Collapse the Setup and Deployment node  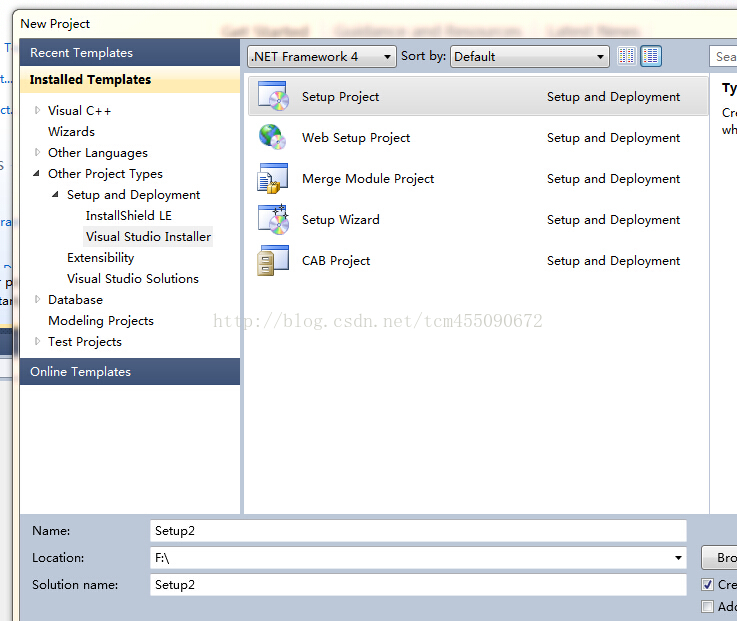pyautogui.click(x=55, y=194)
